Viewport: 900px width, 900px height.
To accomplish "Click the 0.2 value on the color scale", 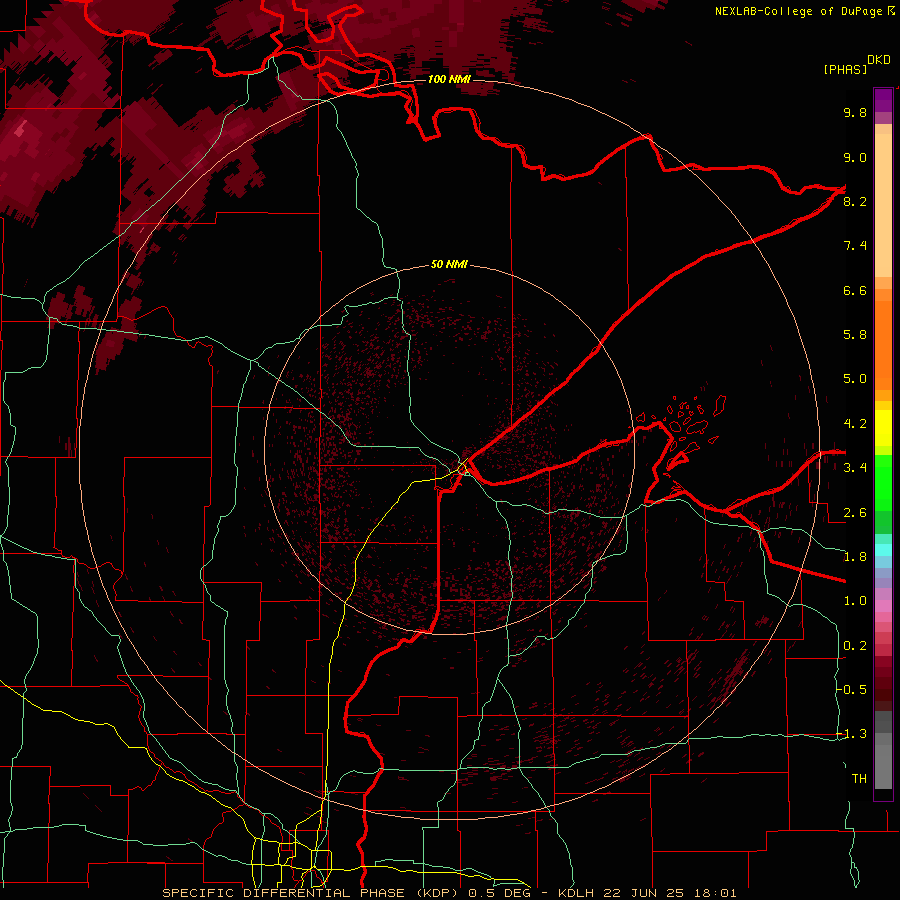I will (x=855, y=646).
